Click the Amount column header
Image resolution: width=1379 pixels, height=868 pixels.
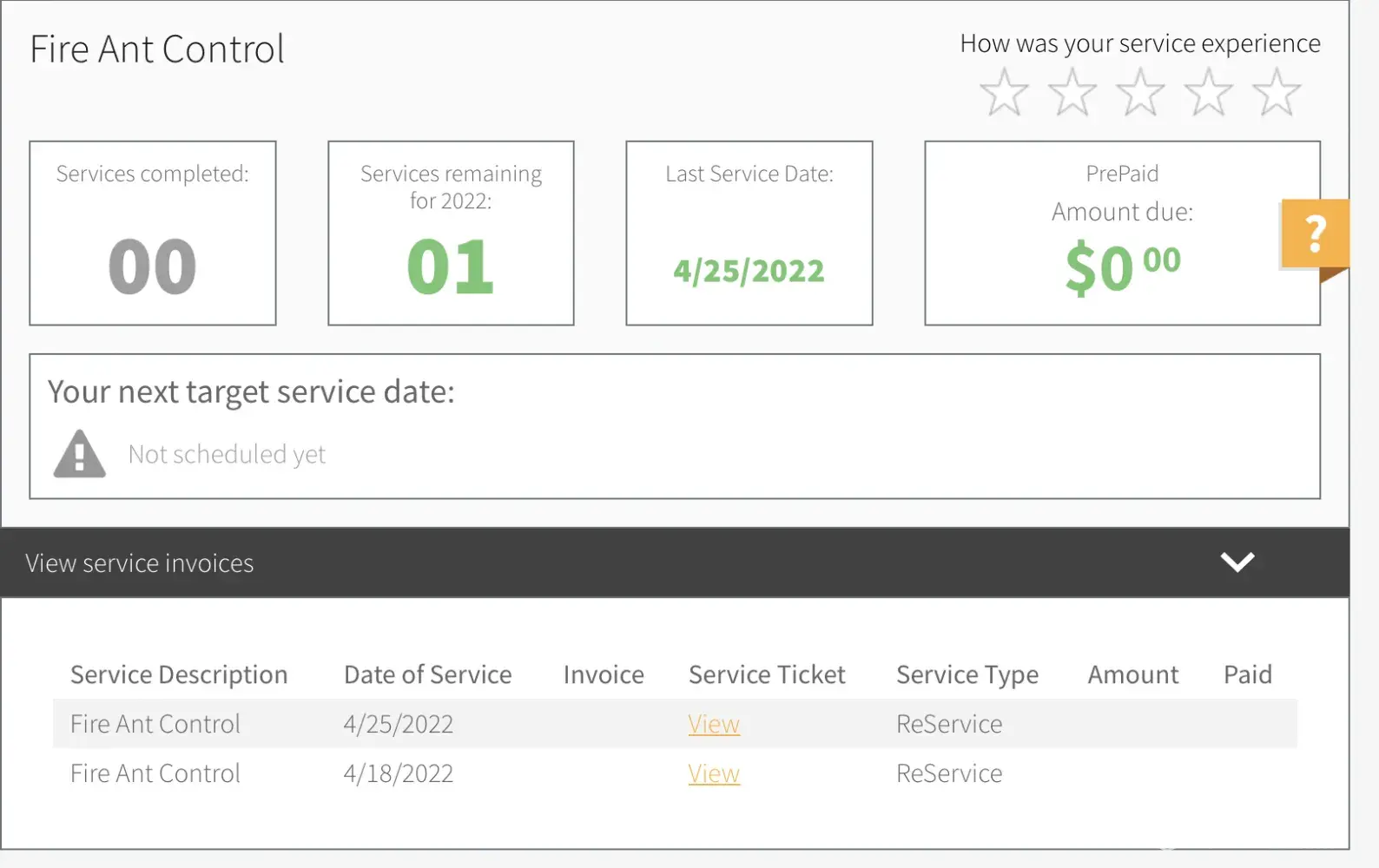[x=1132, y=674]
